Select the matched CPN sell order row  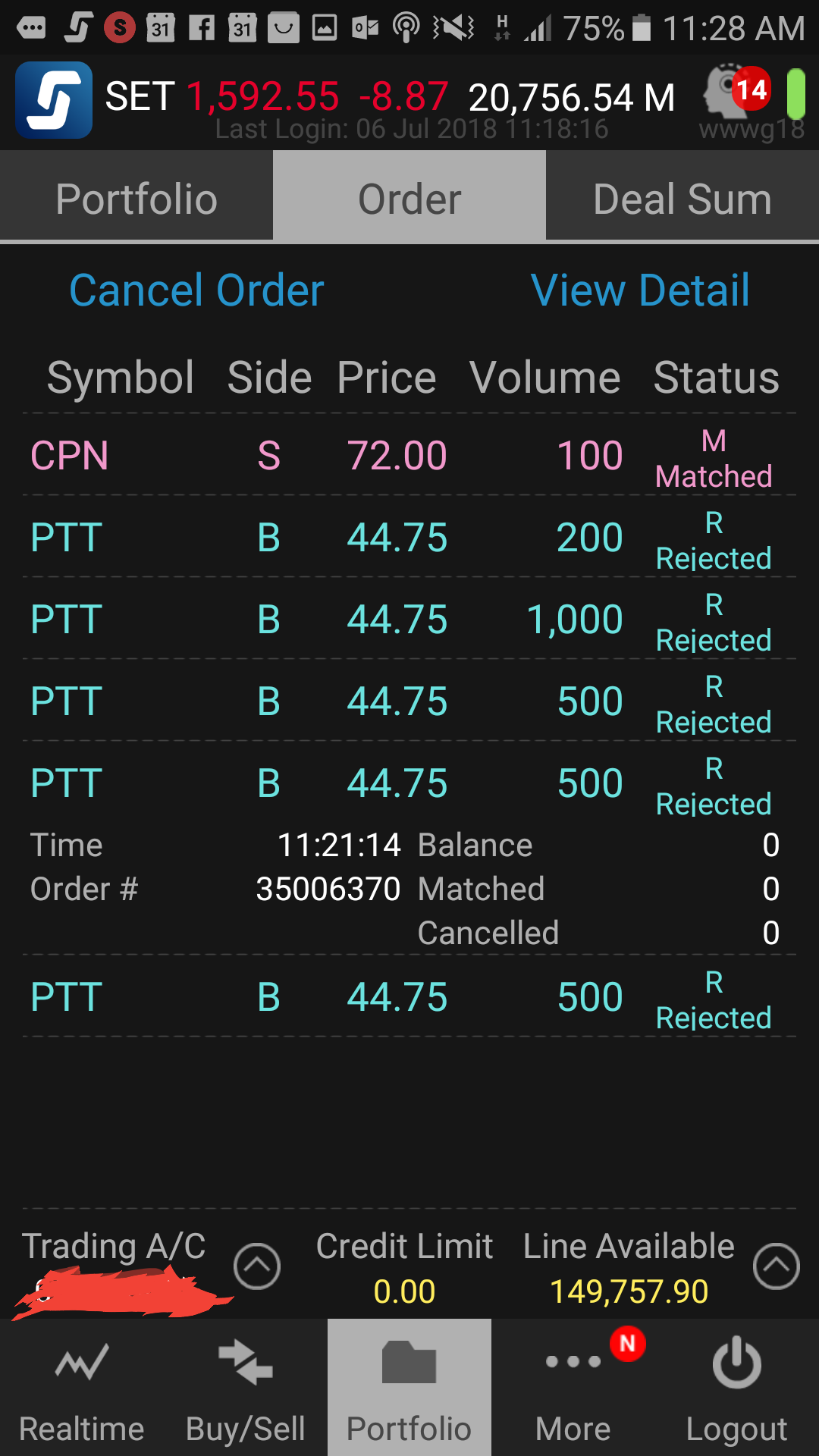[x=409, y=457]
